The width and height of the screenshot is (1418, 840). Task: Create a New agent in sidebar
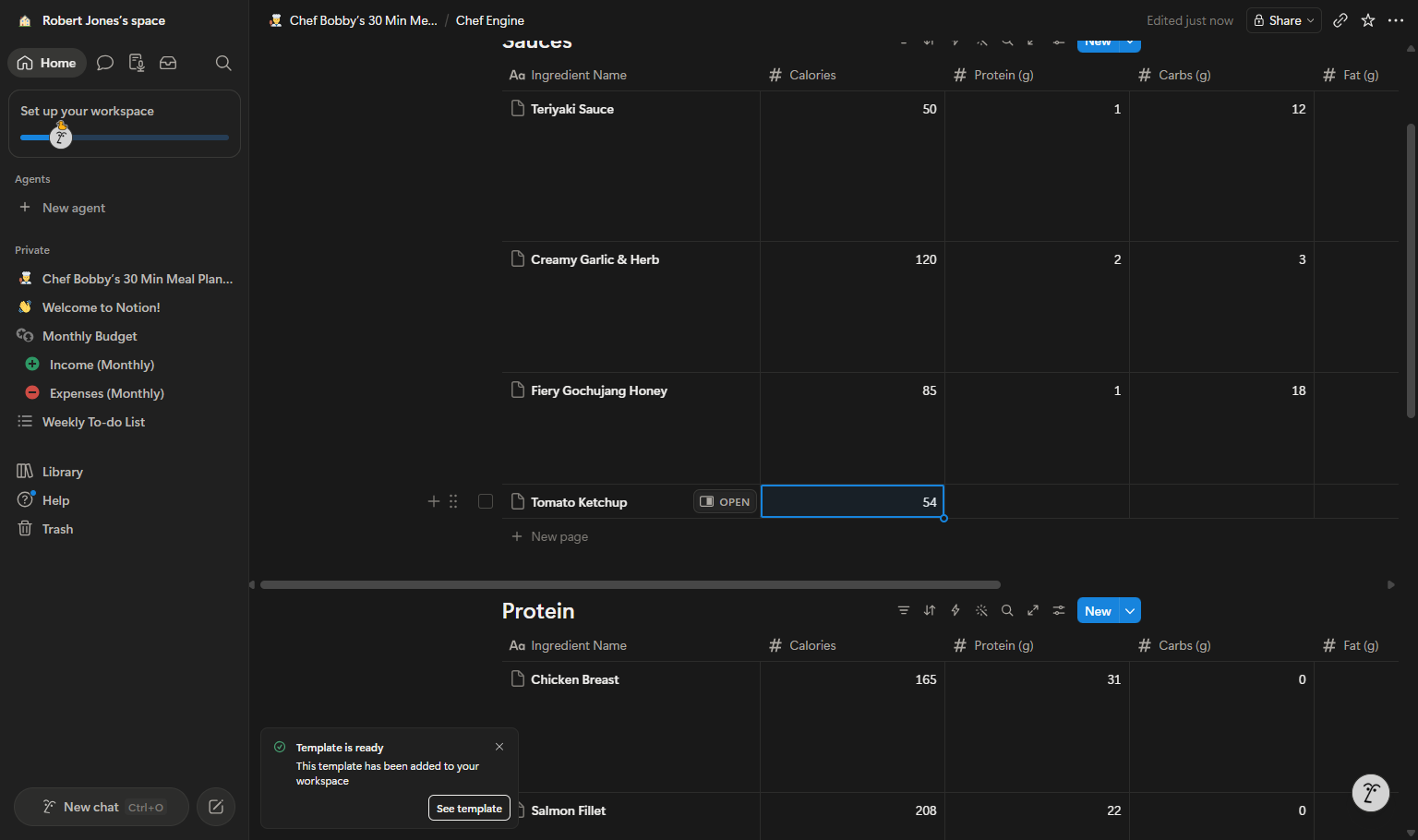(x=125, y=208)
